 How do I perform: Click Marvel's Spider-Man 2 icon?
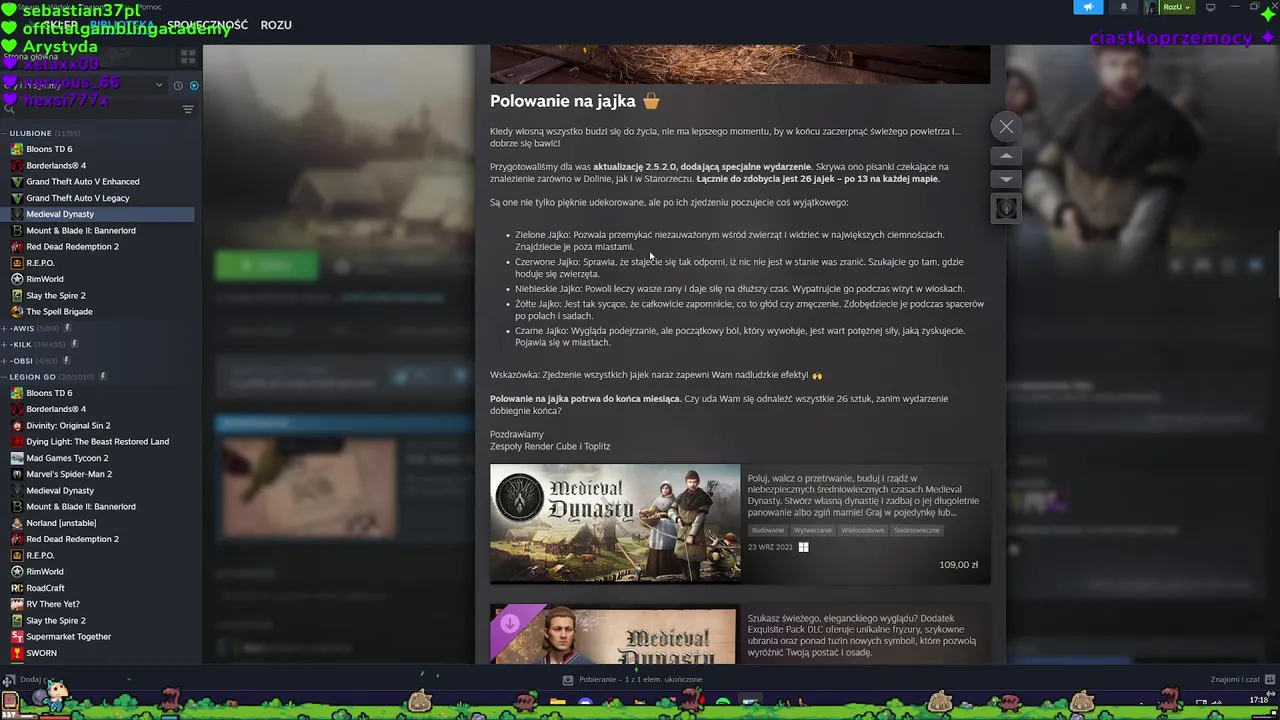coord(17,474)
